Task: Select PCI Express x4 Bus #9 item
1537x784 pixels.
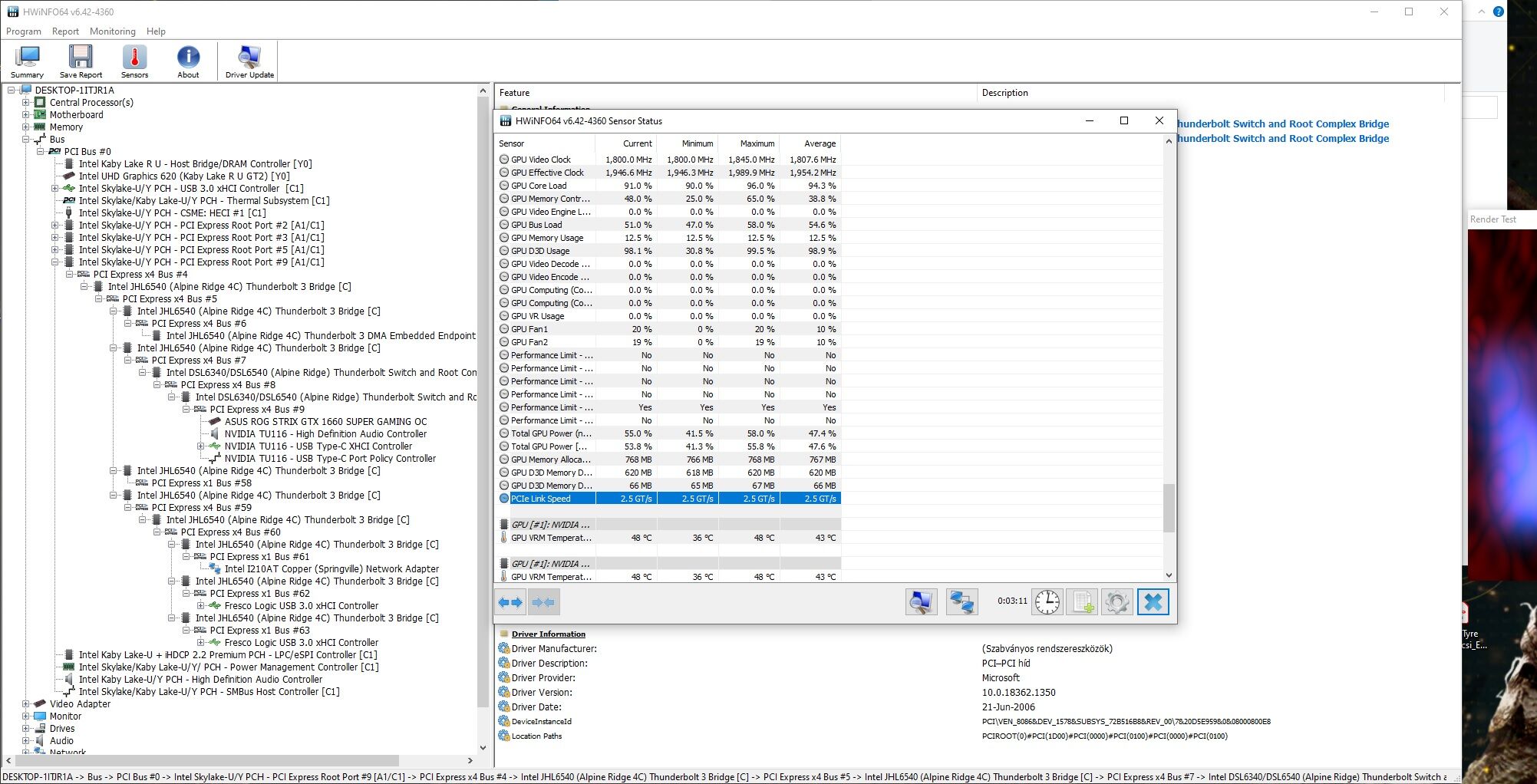Action: pos(257,409)
